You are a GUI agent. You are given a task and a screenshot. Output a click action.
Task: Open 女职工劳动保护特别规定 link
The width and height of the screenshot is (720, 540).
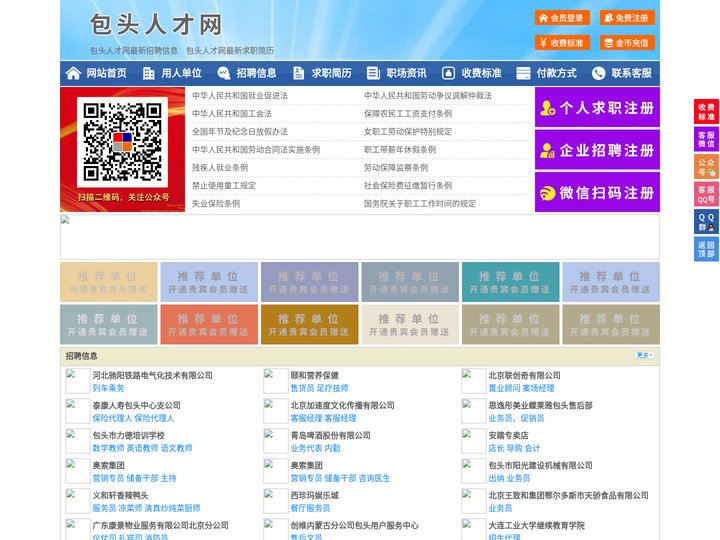pyautogui.click(x=408, y=131)
